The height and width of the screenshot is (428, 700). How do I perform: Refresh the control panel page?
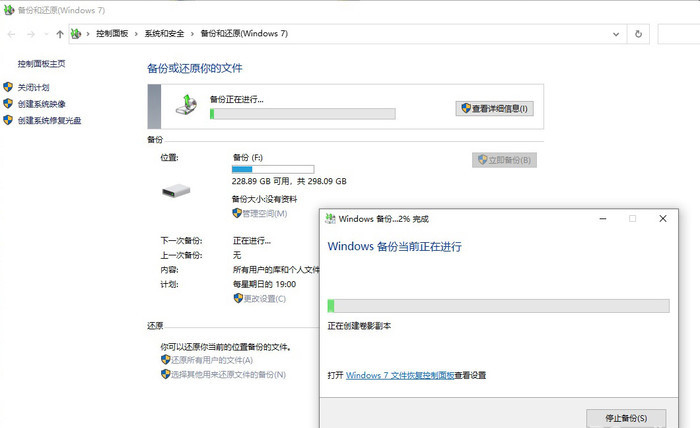pyautogui.click(x=638, y=34)
